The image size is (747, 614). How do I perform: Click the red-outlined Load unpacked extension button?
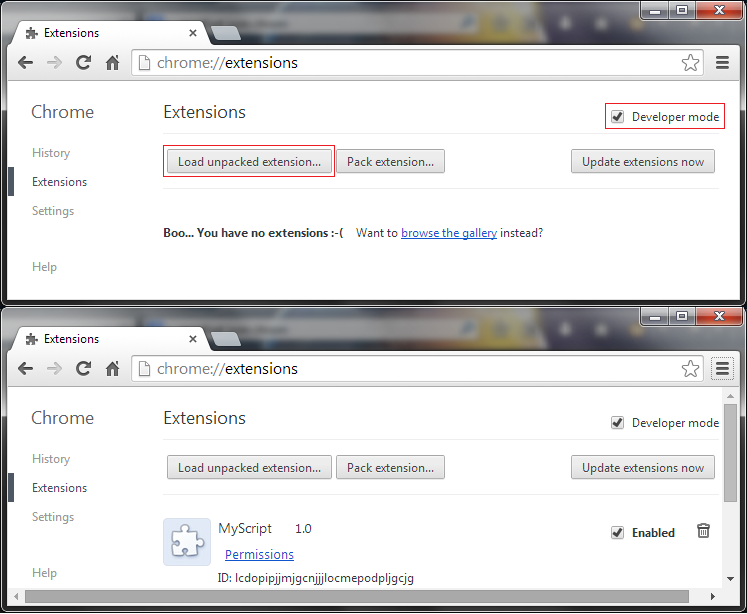[249, 162]
